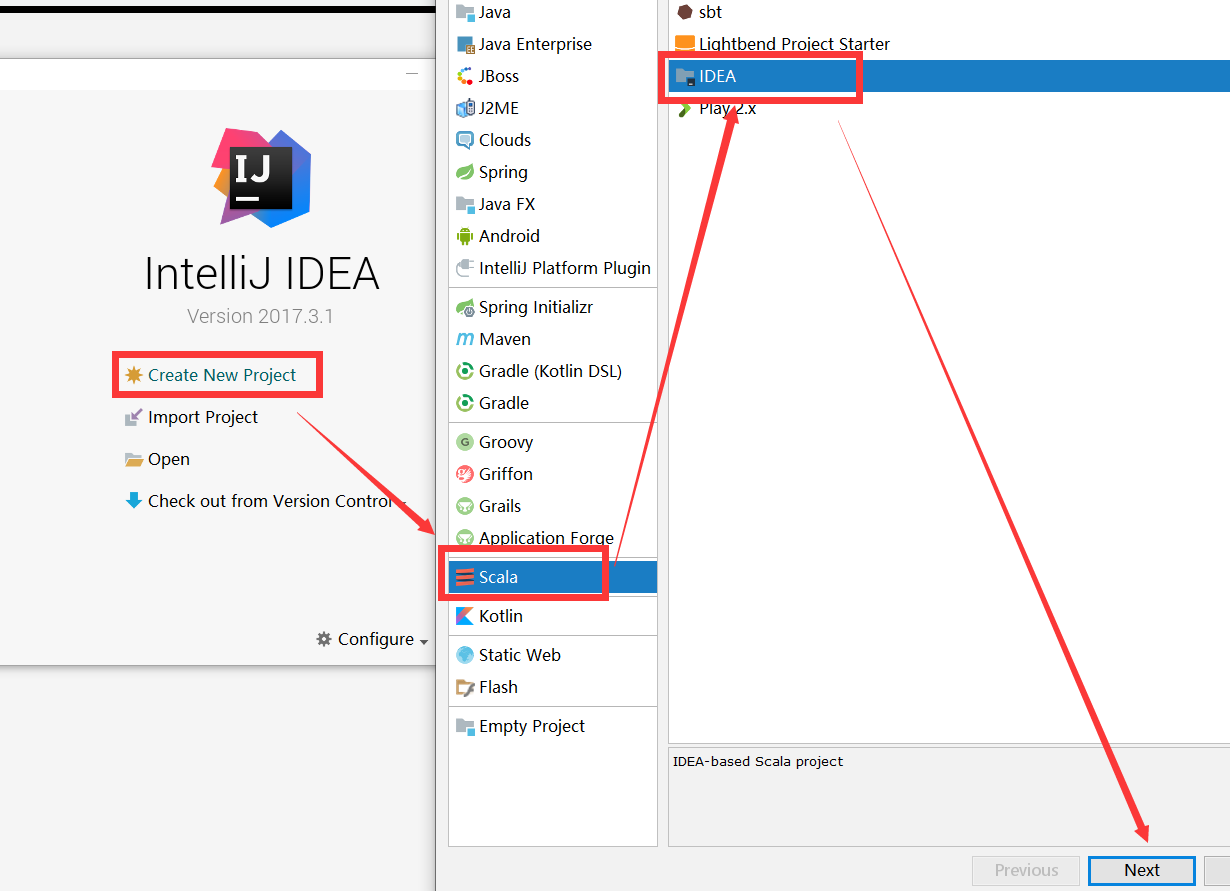Click the IntelliJ Platform Plugin icon
The height and width of the screenshot is (891, 1230).
[465, 268]
